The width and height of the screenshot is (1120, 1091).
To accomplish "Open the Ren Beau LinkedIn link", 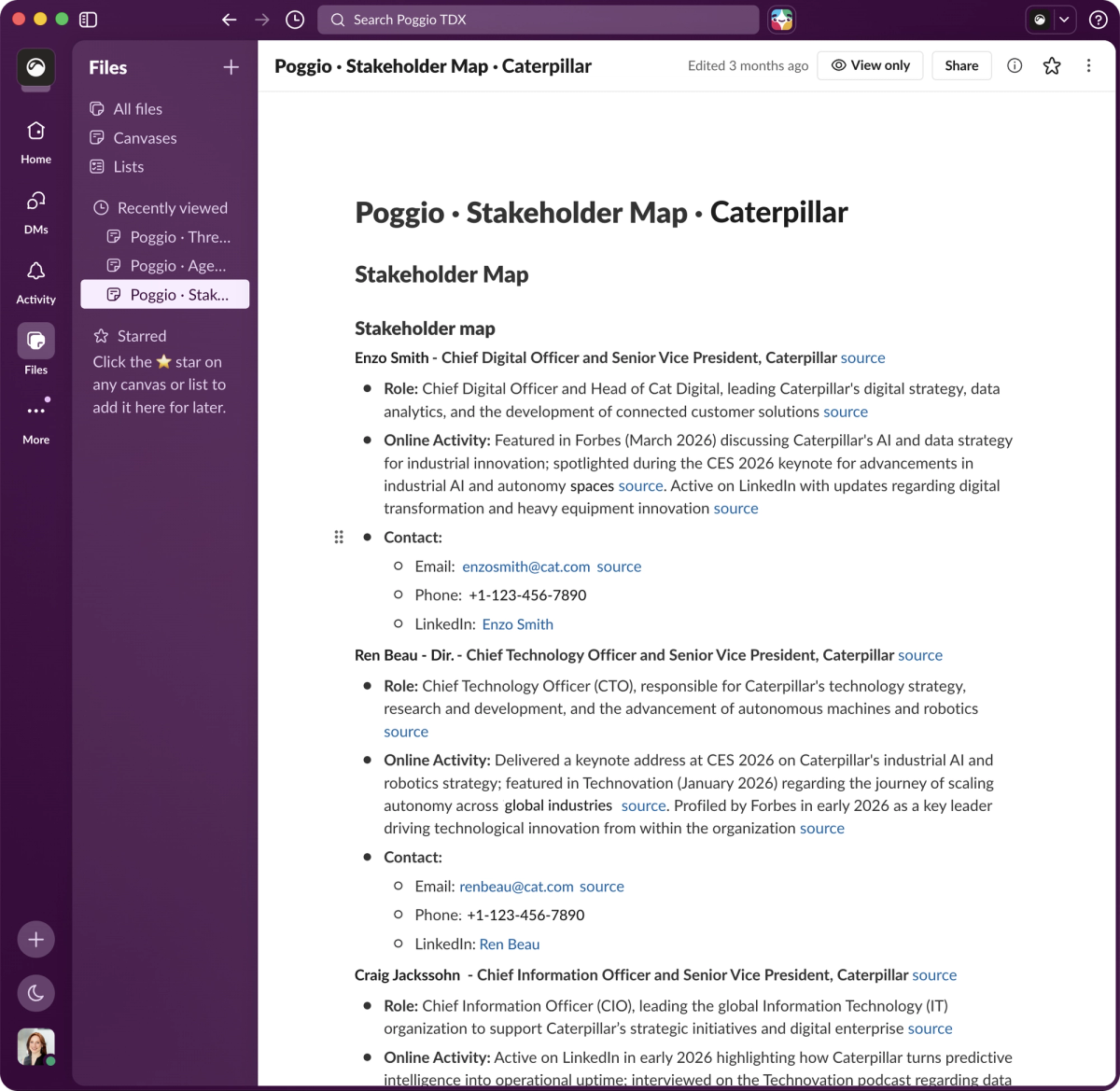I will (x=510, y=944).
